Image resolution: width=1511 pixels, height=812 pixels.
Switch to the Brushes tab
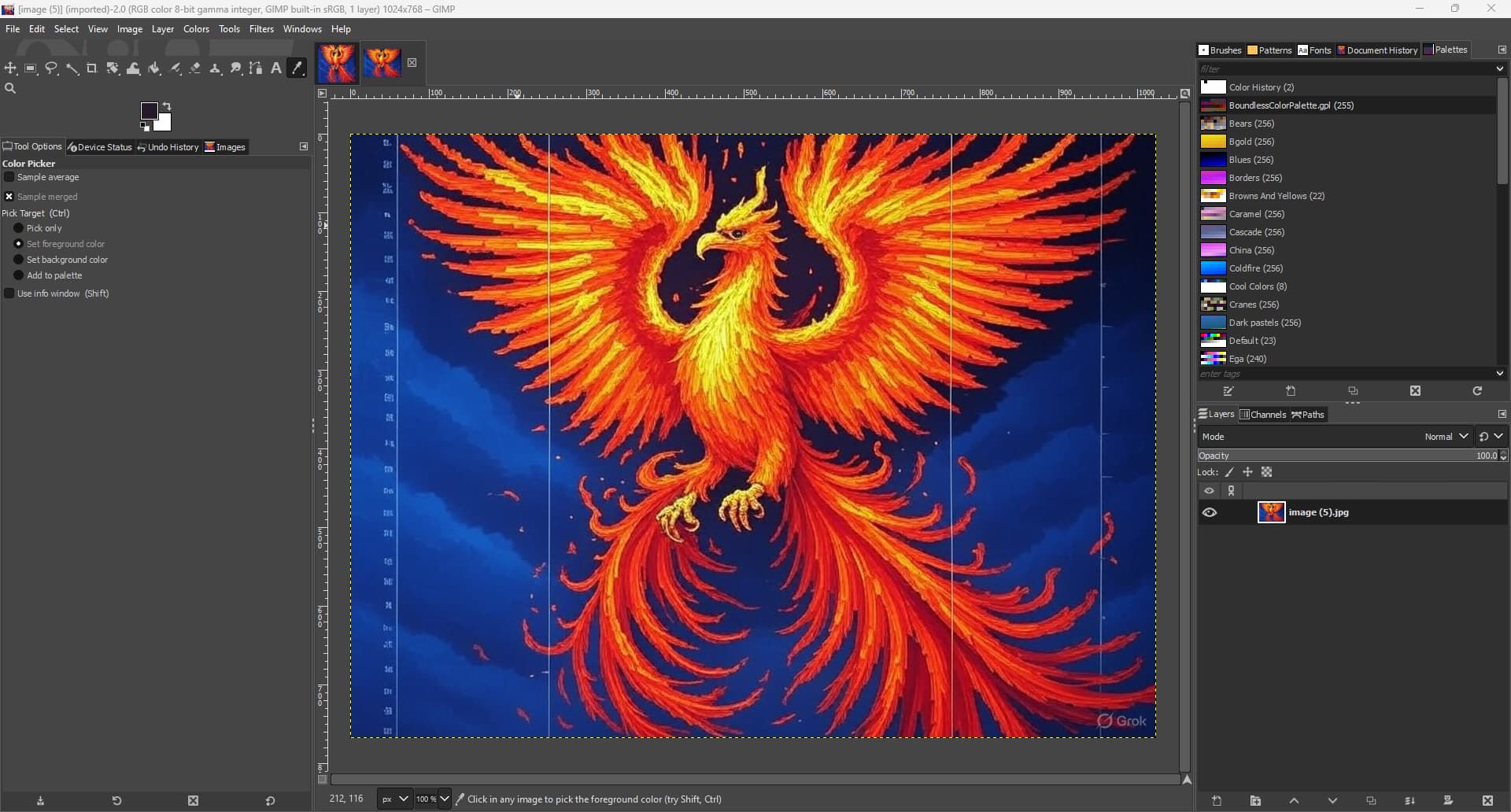tap(1220, 50)
